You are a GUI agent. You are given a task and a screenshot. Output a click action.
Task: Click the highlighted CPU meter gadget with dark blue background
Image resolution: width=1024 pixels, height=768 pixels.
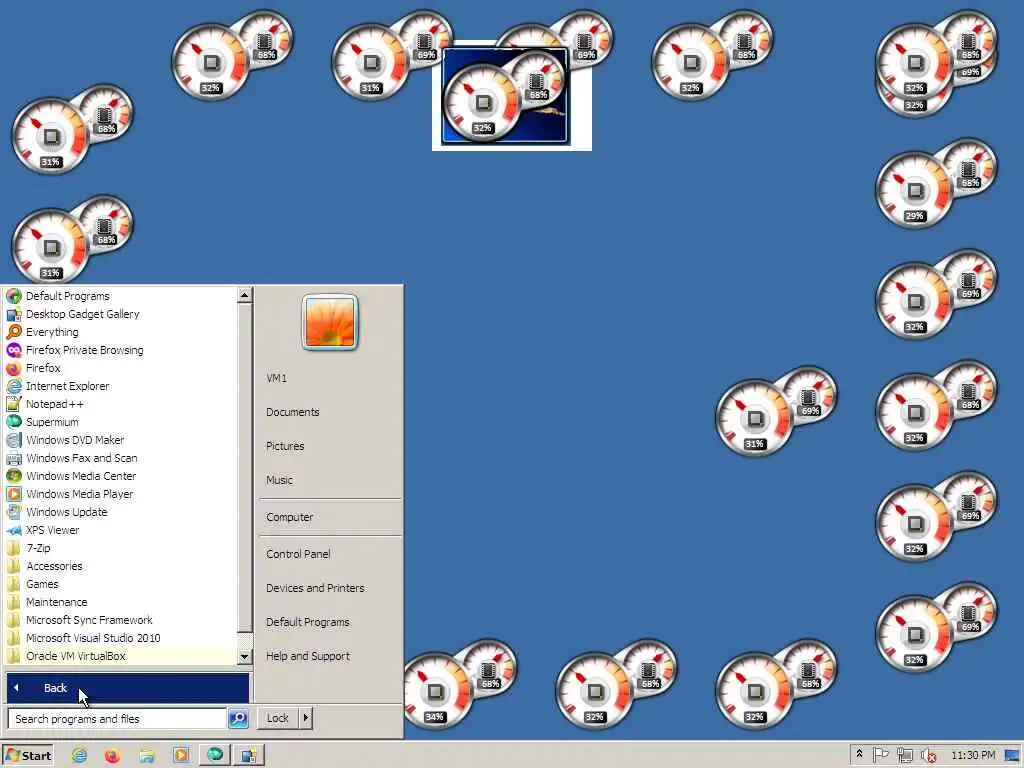(x=505, y=96)
